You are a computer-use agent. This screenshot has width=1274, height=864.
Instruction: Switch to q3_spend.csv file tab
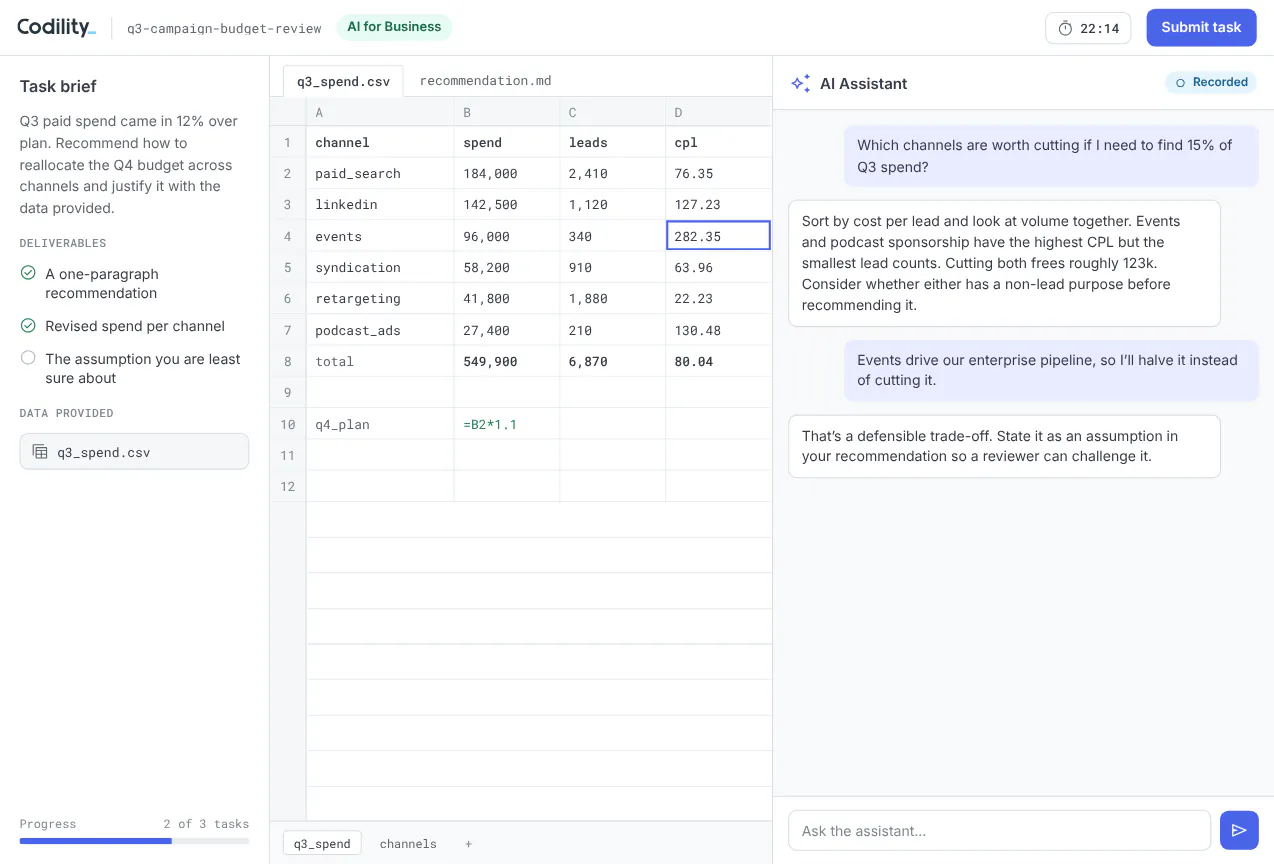point(343,81)
